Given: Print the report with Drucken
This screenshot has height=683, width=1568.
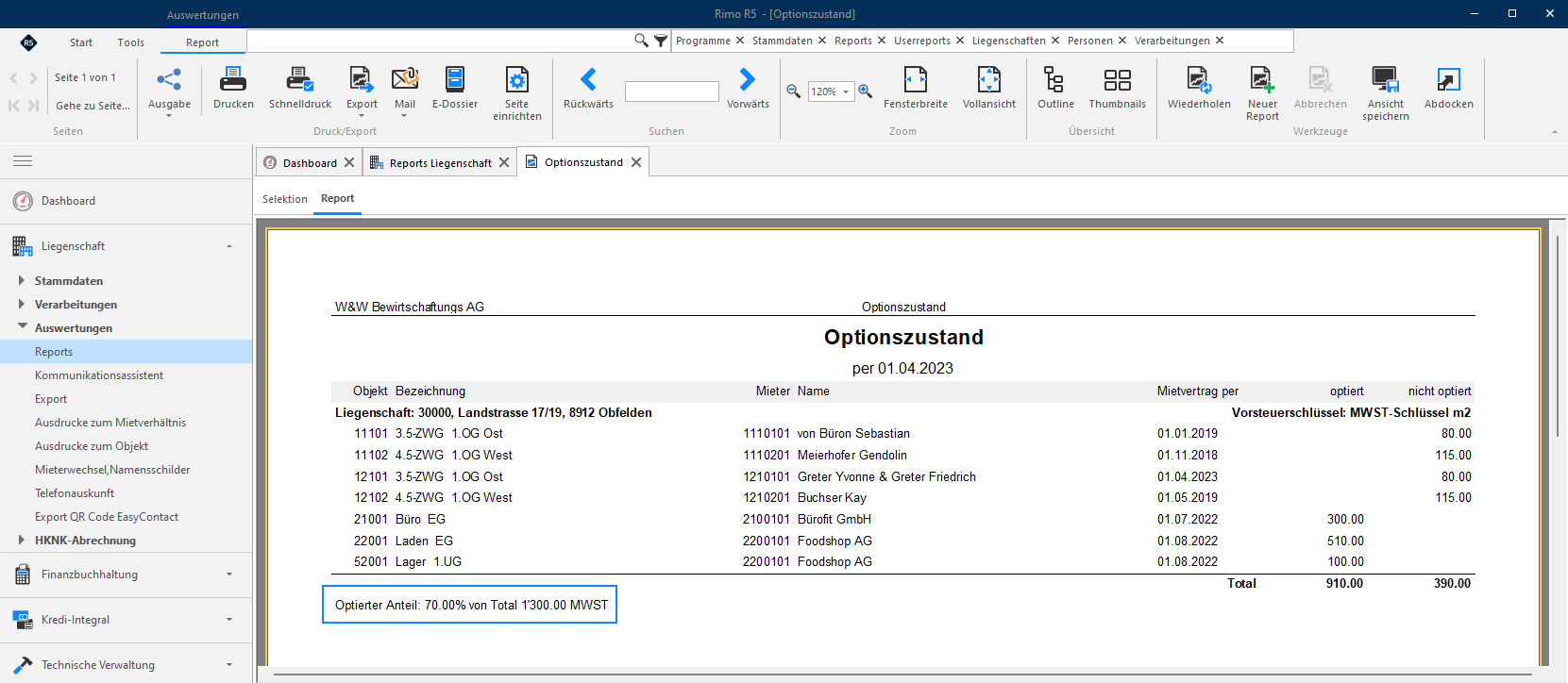Looking at the screenshot, I should (233, 89).
